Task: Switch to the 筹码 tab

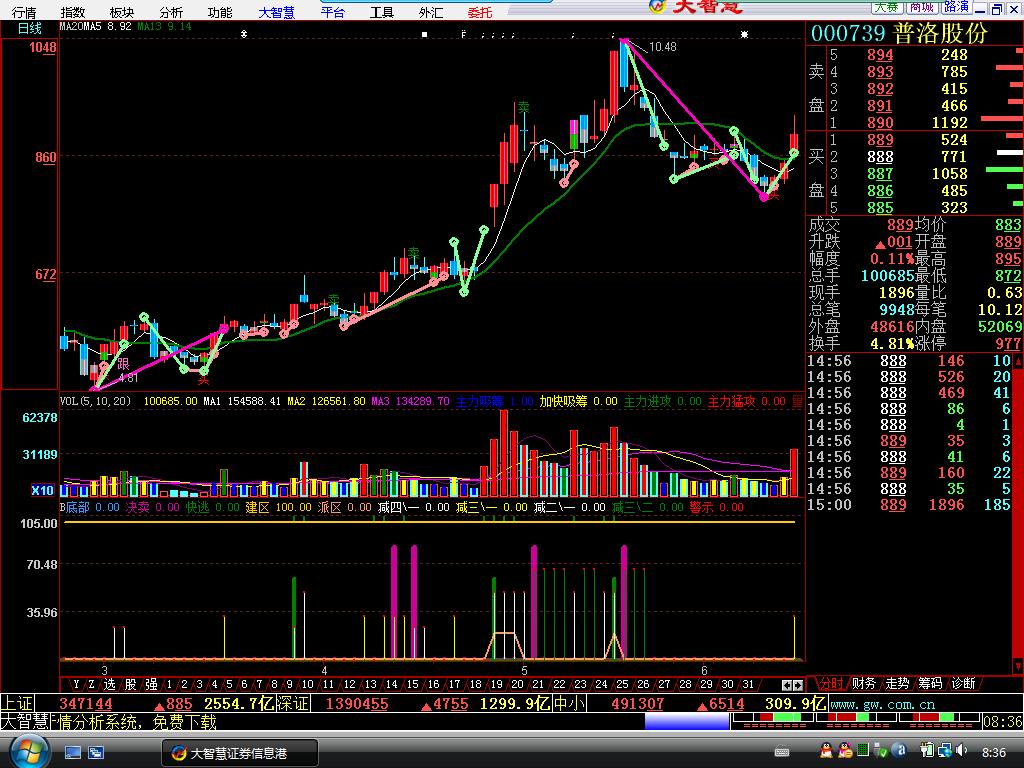Action: (930, 683)
